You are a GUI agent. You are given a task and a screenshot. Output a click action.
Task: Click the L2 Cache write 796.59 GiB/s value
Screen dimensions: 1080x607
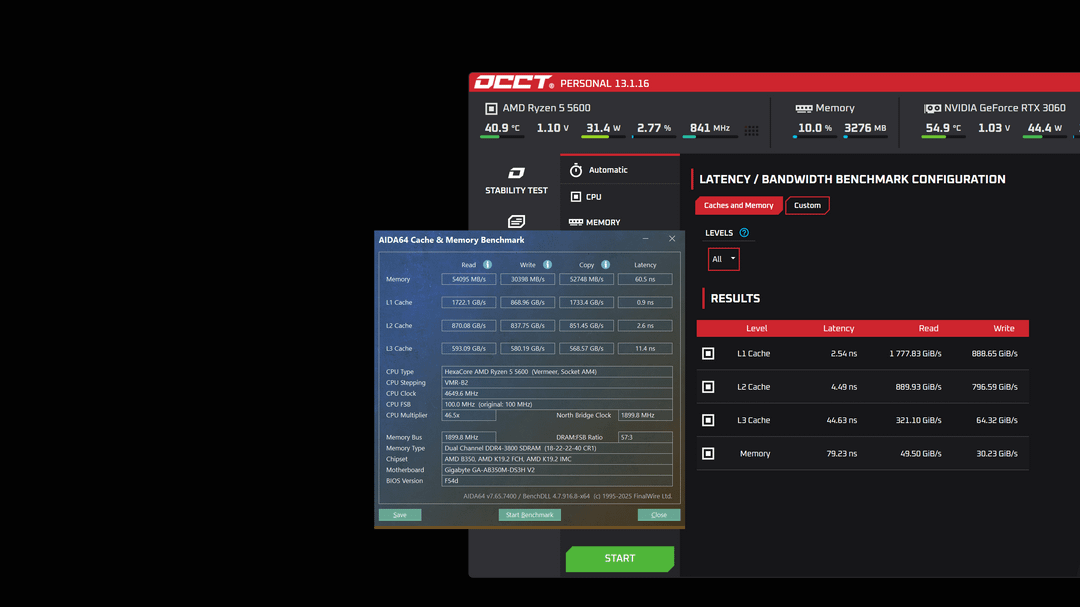click(995, 387)
